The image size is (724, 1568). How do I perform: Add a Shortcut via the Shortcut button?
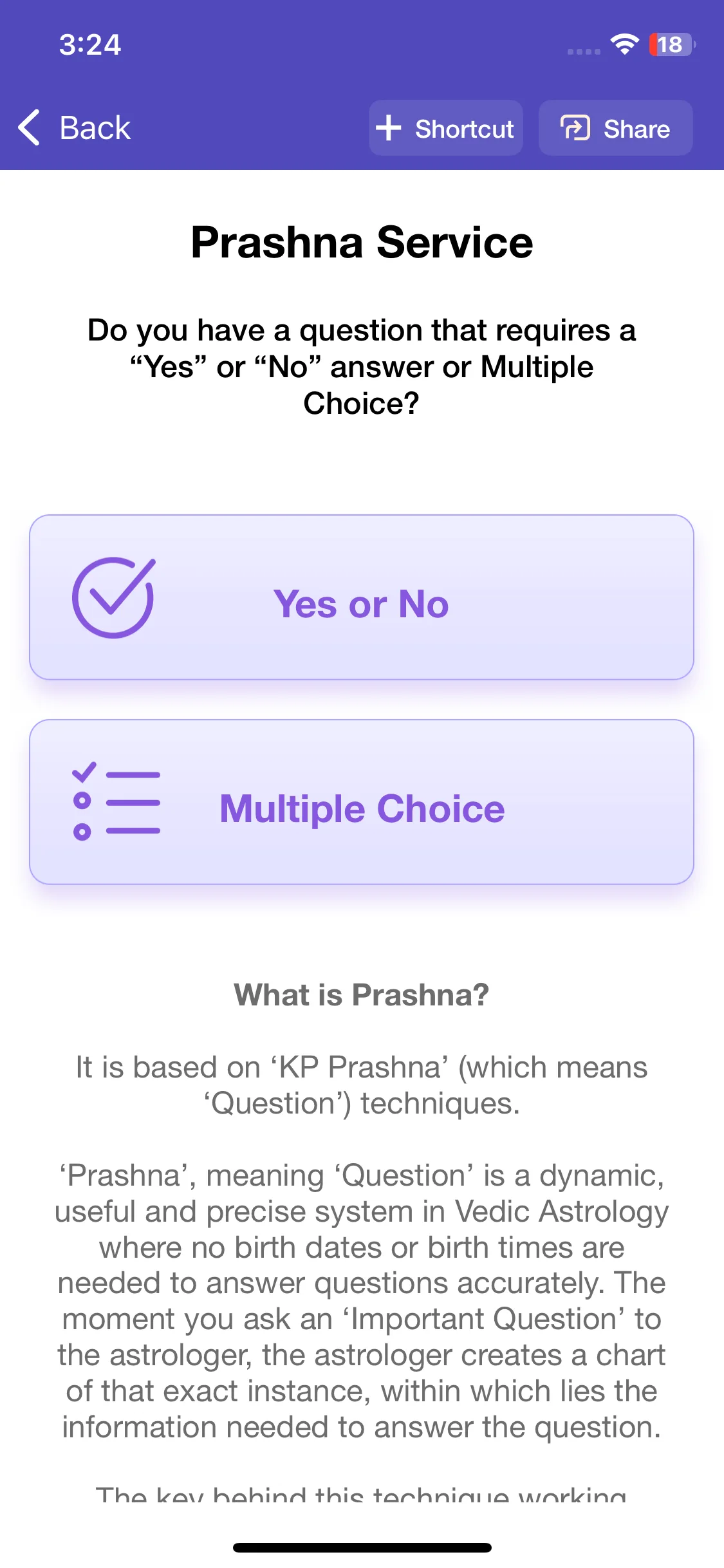coord(445,127)
